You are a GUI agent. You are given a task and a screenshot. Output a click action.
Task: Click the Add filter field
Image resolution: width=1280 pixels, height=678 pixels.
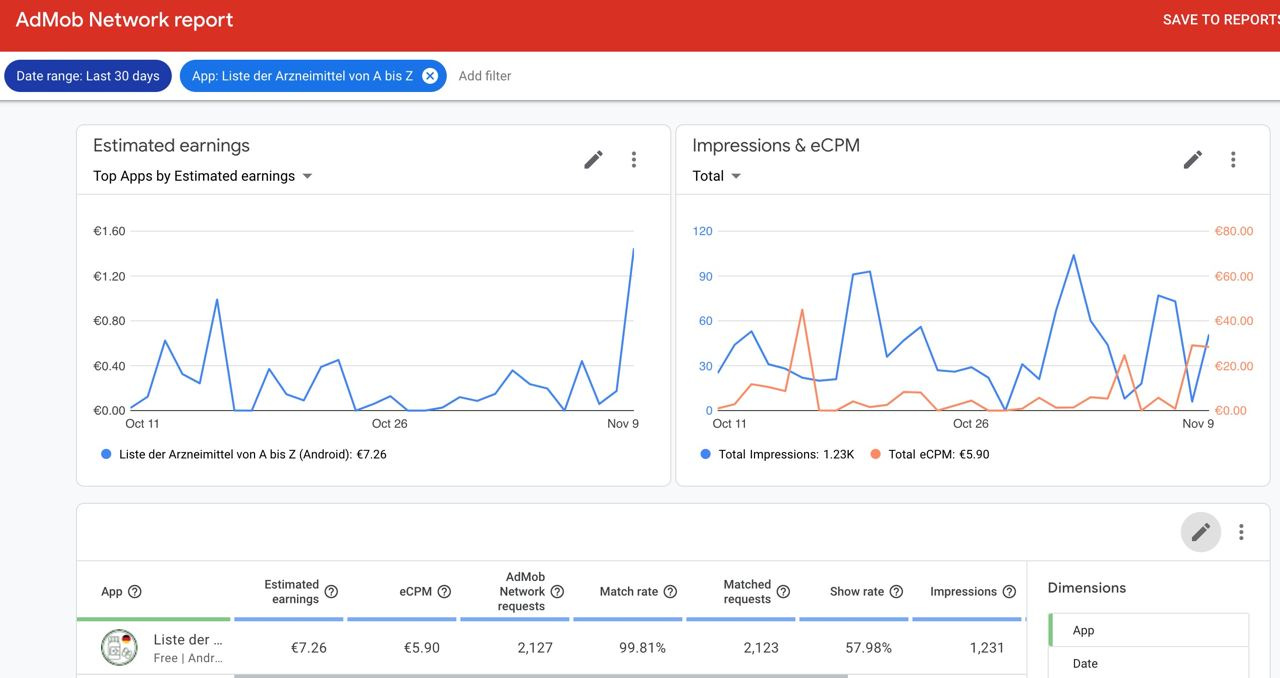click(485, 76)
